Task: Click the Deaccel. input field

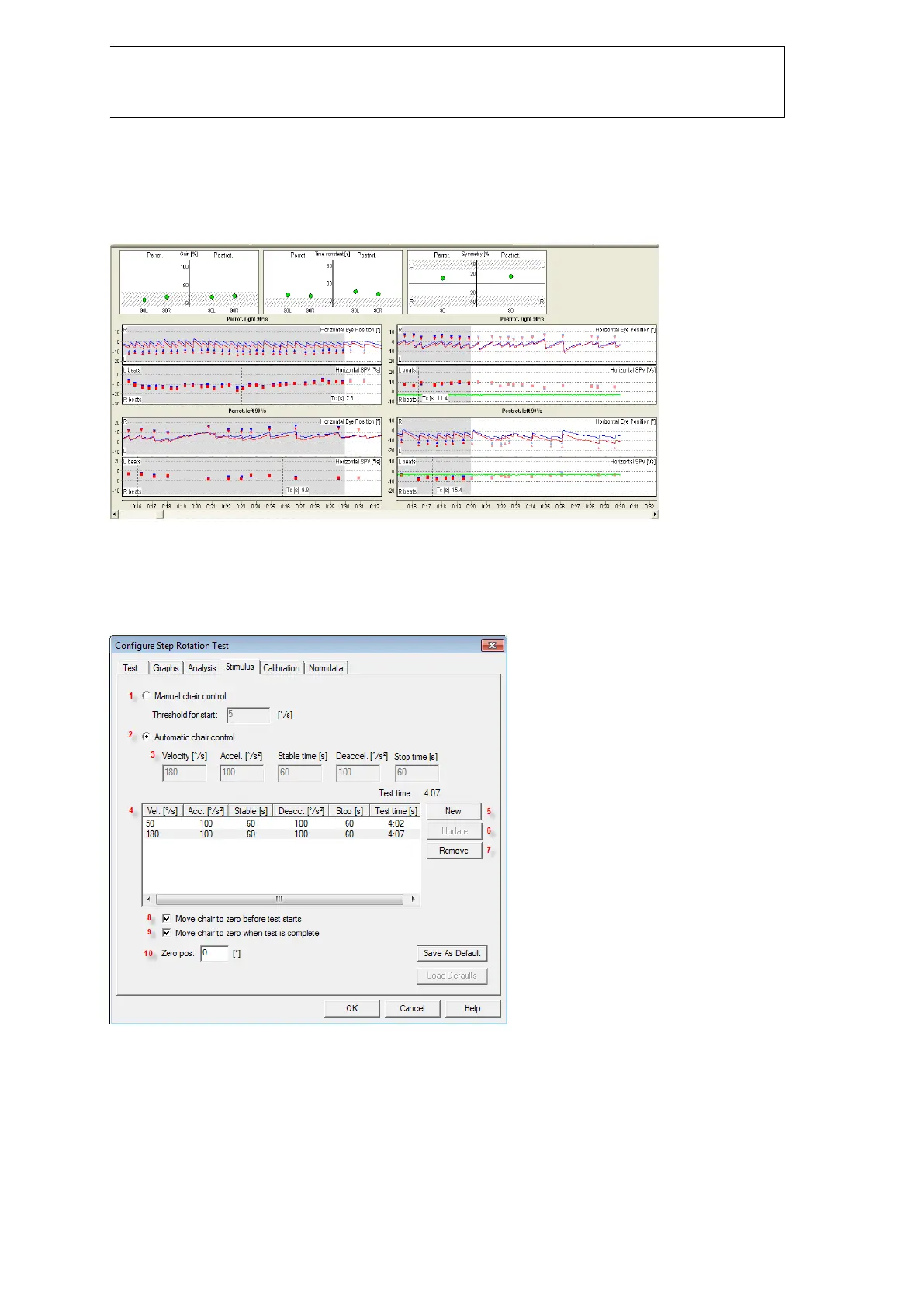Action: [x=358, y=772]
